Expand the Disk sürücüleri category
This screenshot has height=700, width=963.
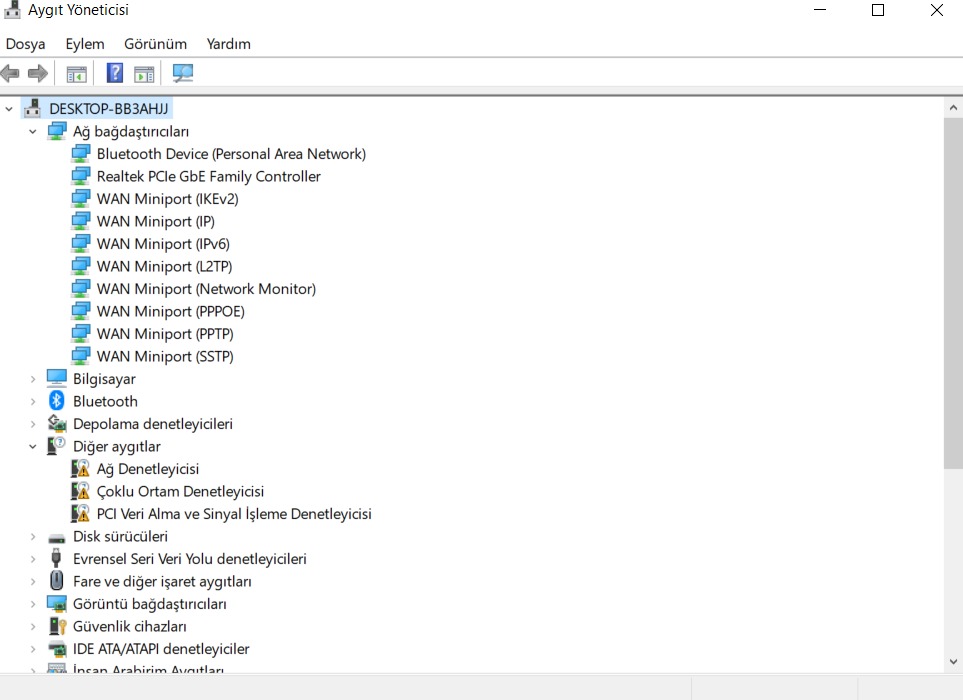click(x=33, y=537)
